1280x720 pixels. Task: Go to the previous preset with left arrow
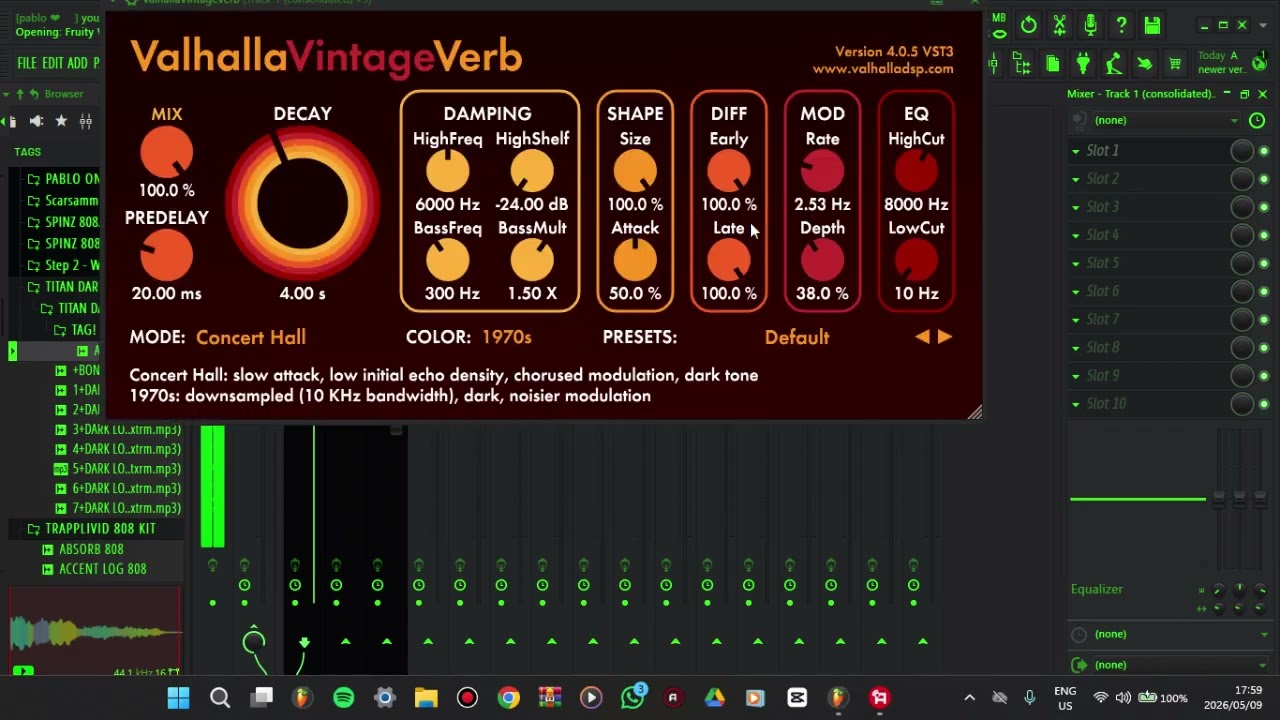(x=922, y=337)
